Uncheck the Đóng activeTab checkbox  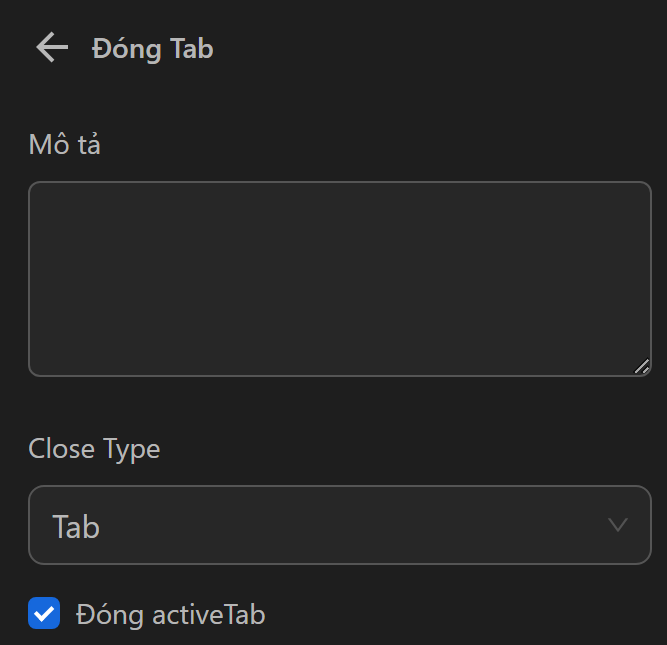pyautogui.click(x=44, y=613)
